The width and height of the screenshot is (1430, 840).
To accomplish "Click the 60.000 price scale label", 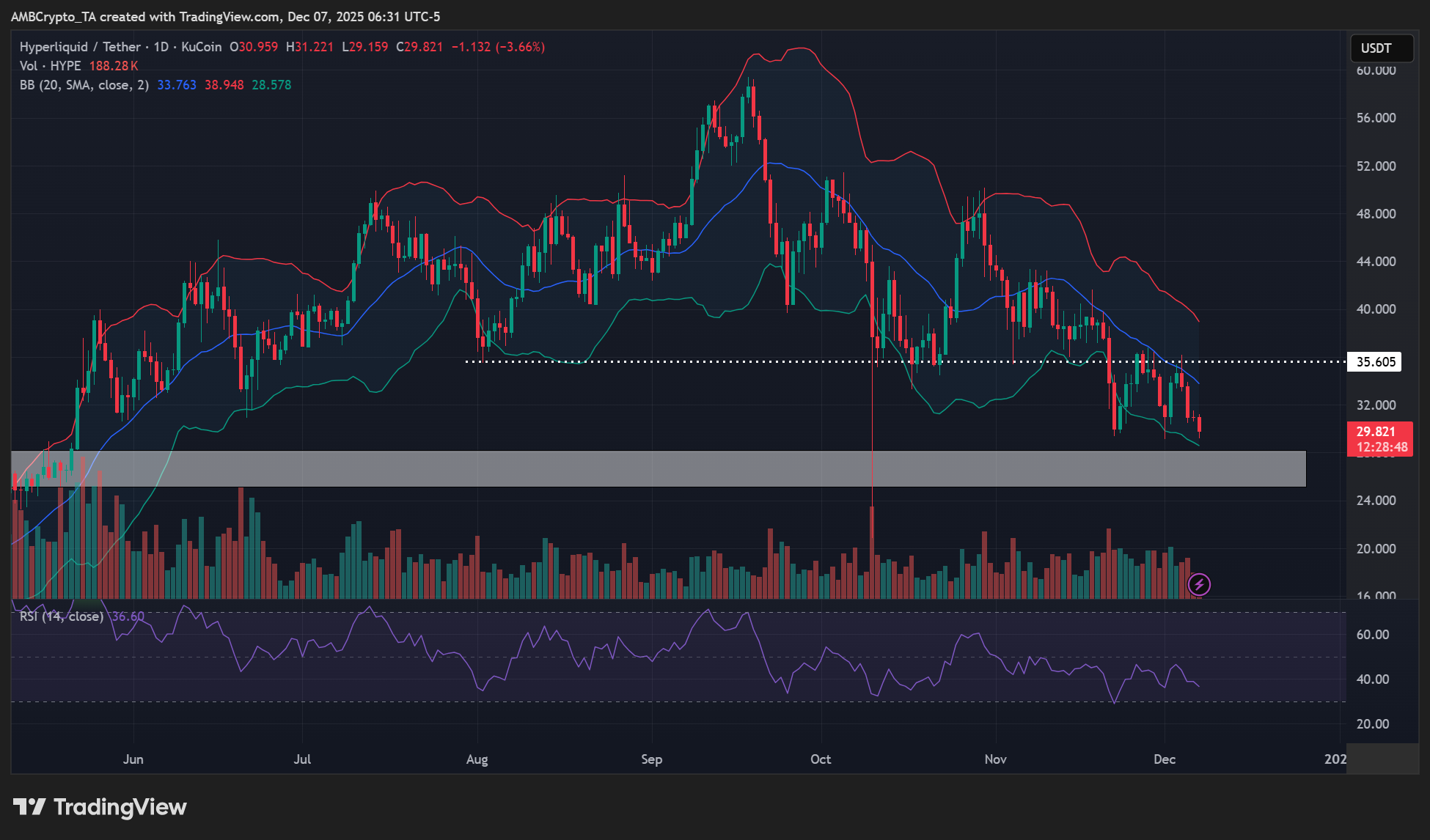I will [1376, 70].
